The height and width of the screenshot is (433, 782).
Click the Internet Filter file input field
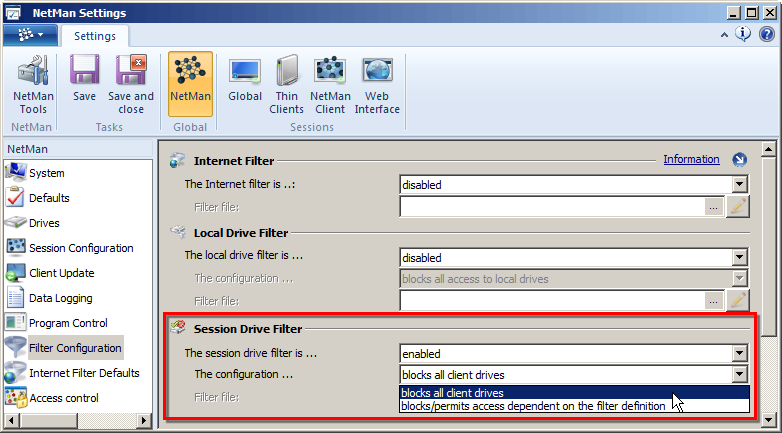pos(551,207)
